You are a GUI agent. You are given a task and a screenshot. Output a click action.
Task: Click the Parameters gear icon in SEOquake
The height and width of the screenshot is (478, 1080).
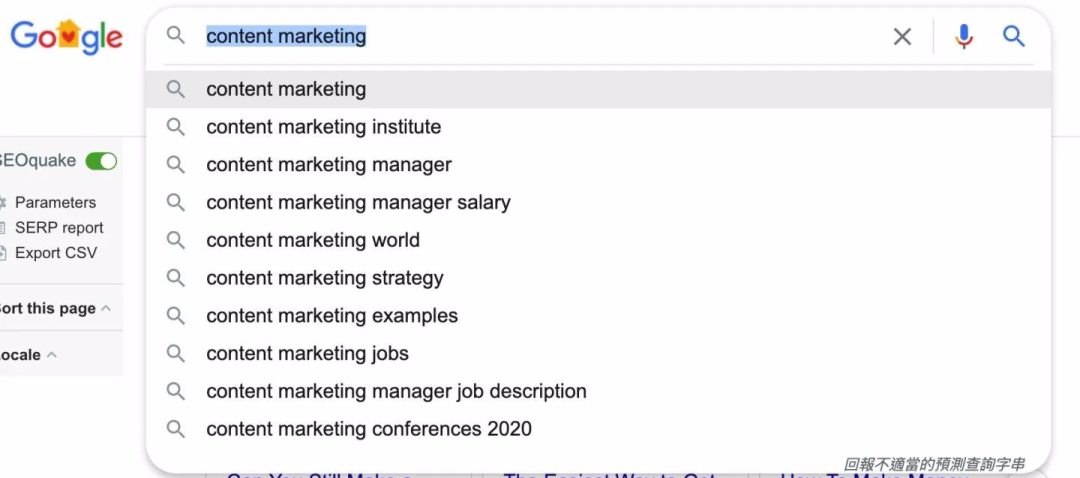pyautogui.click(x=3, y=202)
